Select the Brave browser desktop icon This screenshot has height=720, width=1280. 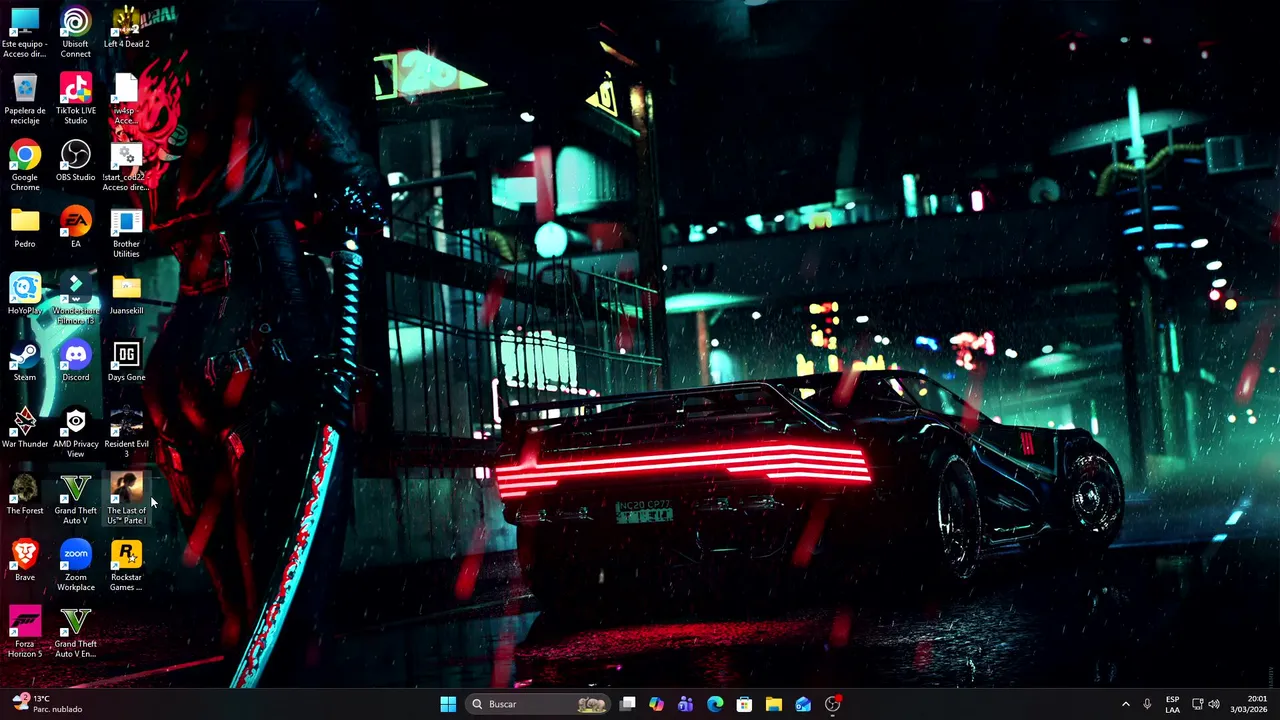pyautogui.click(x=25, y=561)
